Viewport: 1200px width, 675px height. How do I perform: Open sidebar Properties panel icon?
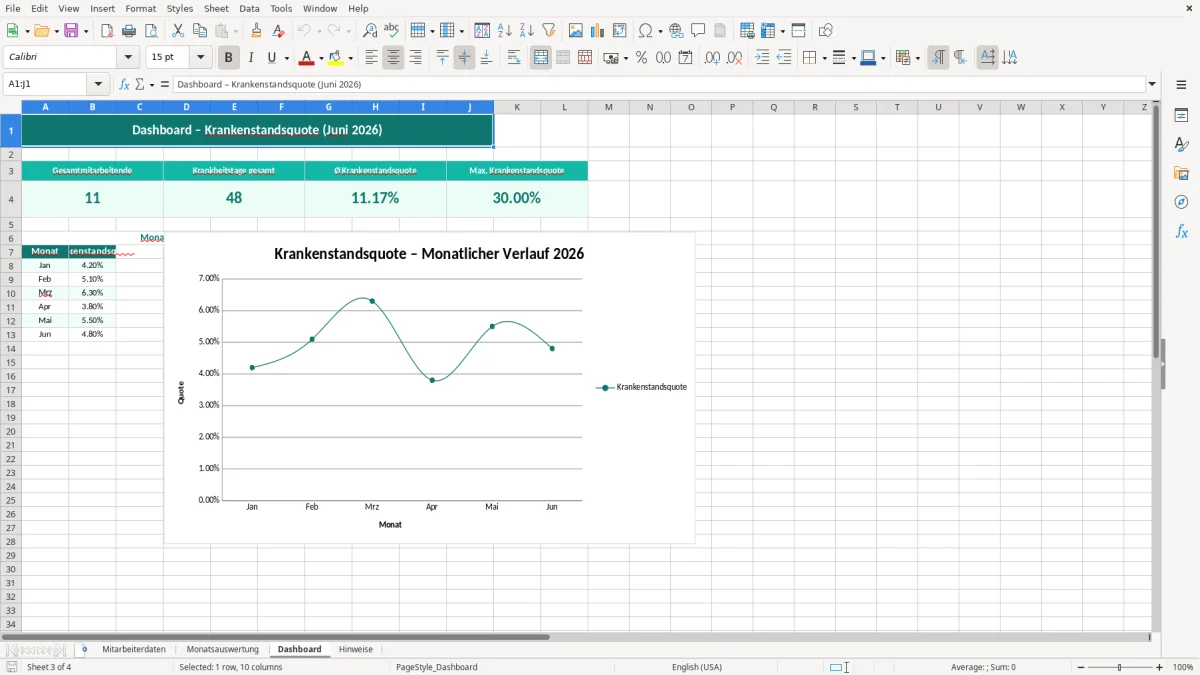(1181, 115)
